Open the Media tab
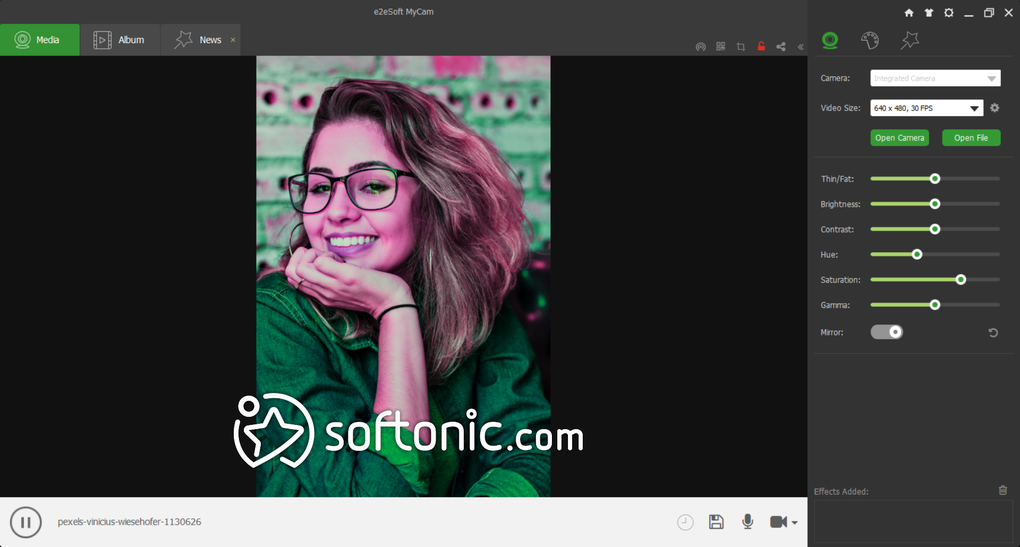Image resolution: width=1020 pixels, height=547 pixels. point(40,40)
